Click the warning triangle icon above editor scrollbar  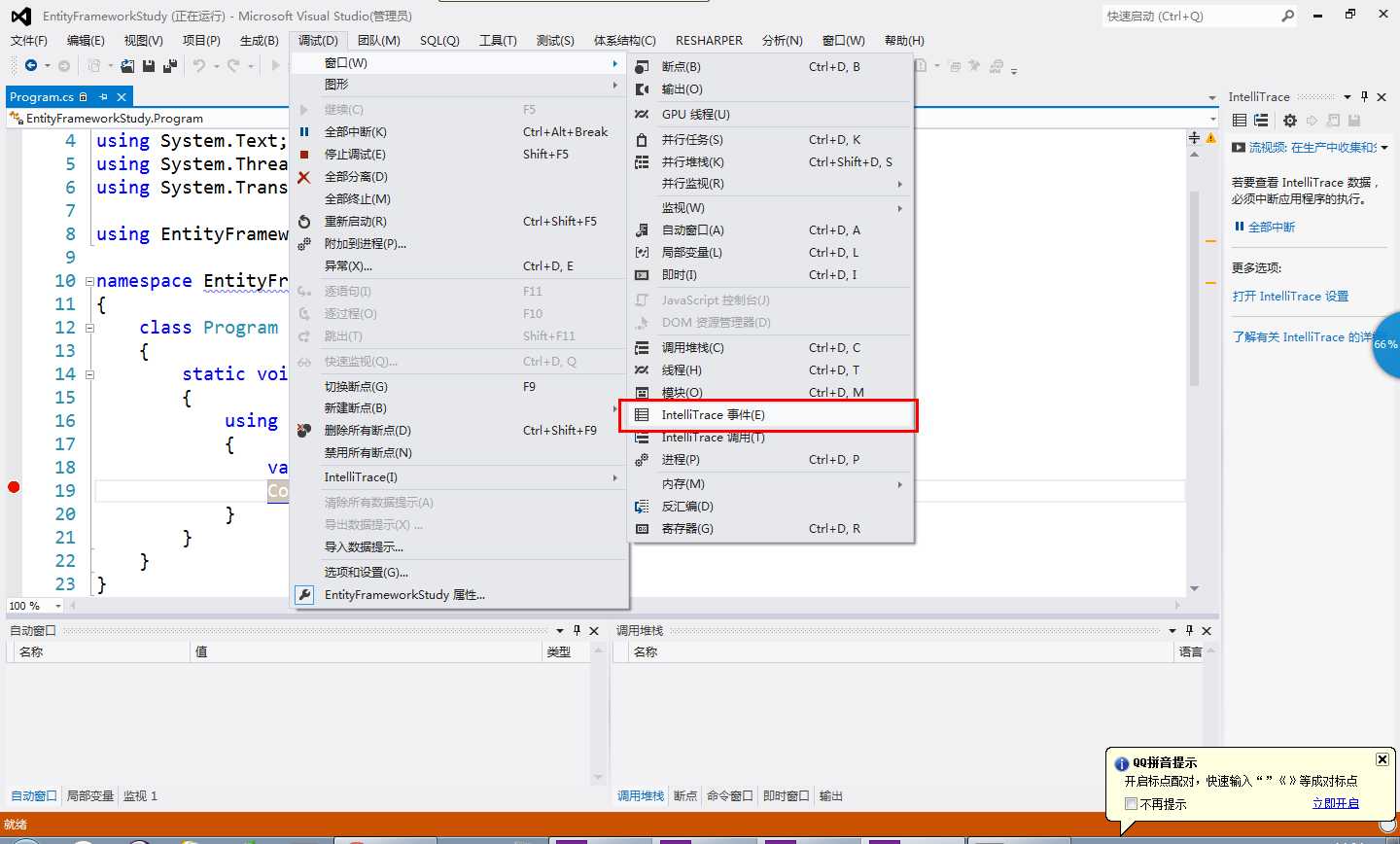[1211, 139]
